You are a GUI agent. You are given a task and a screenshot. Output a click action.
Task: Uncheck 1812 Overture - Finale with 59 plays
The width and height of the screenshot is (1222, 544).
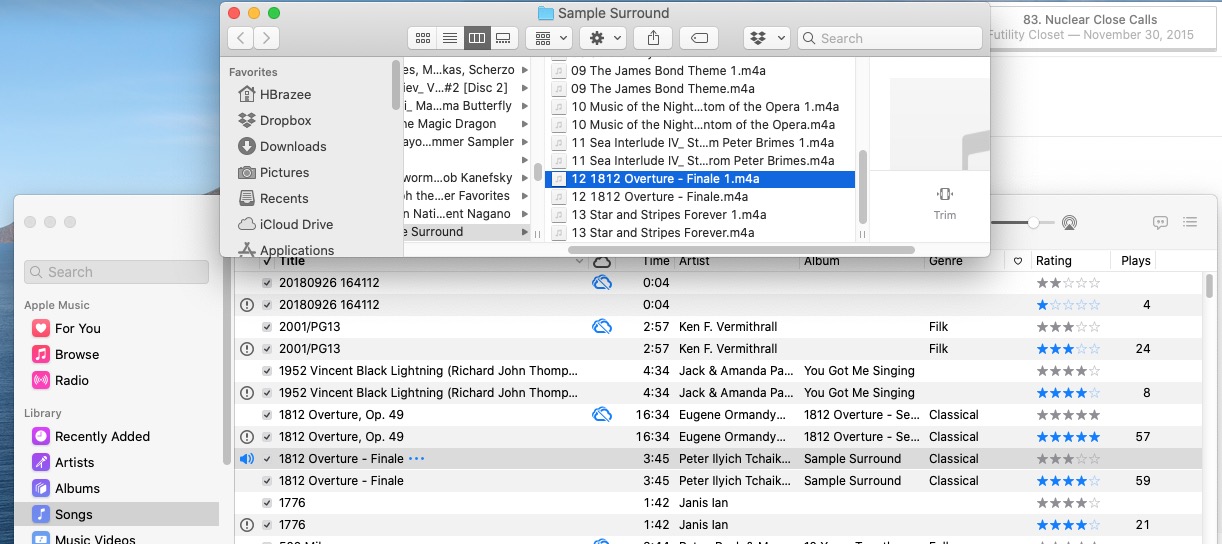(267, 481)
